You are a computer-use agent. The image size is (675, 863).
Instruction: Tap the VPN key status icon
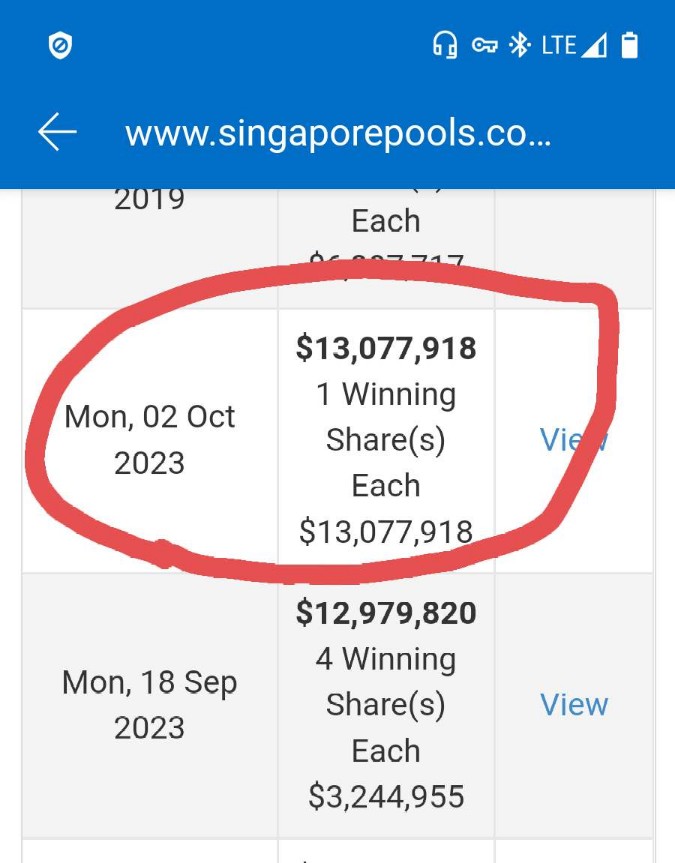pos(485,45)
